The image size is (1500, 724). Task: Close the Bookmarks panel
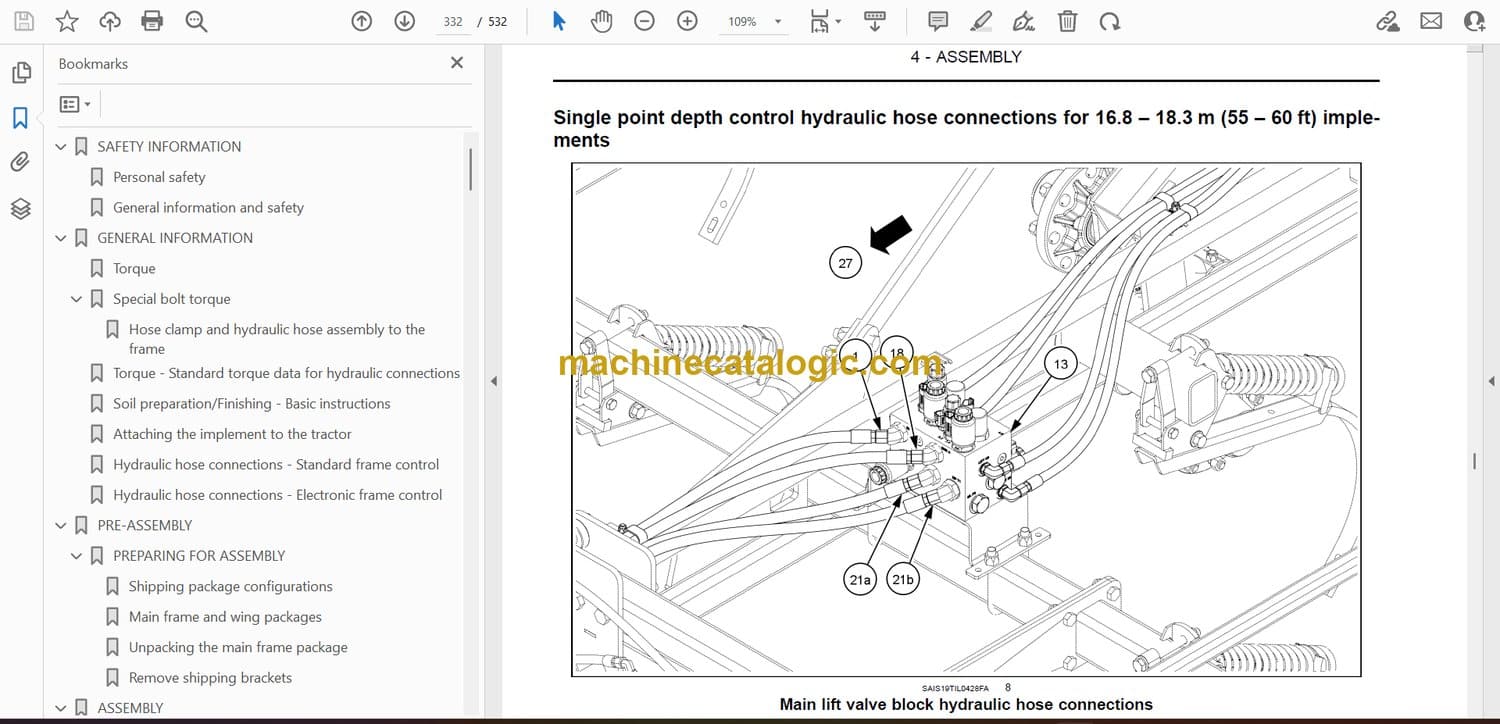click(457, 63)
